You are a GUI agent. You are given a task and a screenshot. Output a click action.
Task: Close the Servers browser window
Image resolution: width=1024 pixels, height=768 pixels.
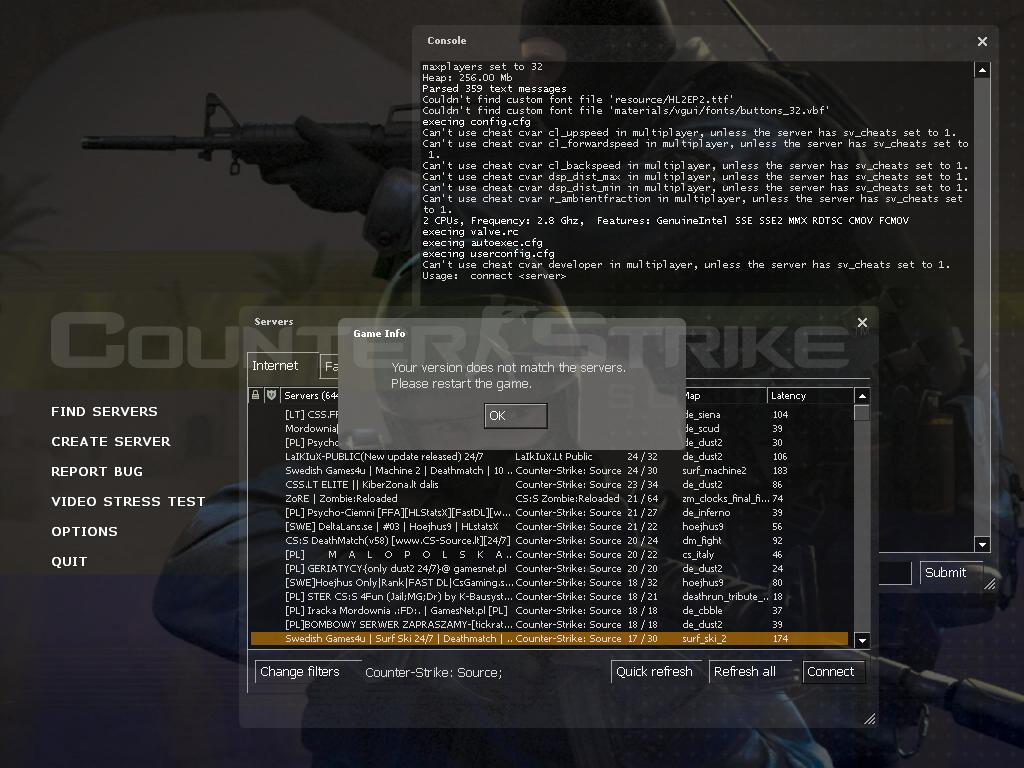[862, 322]
